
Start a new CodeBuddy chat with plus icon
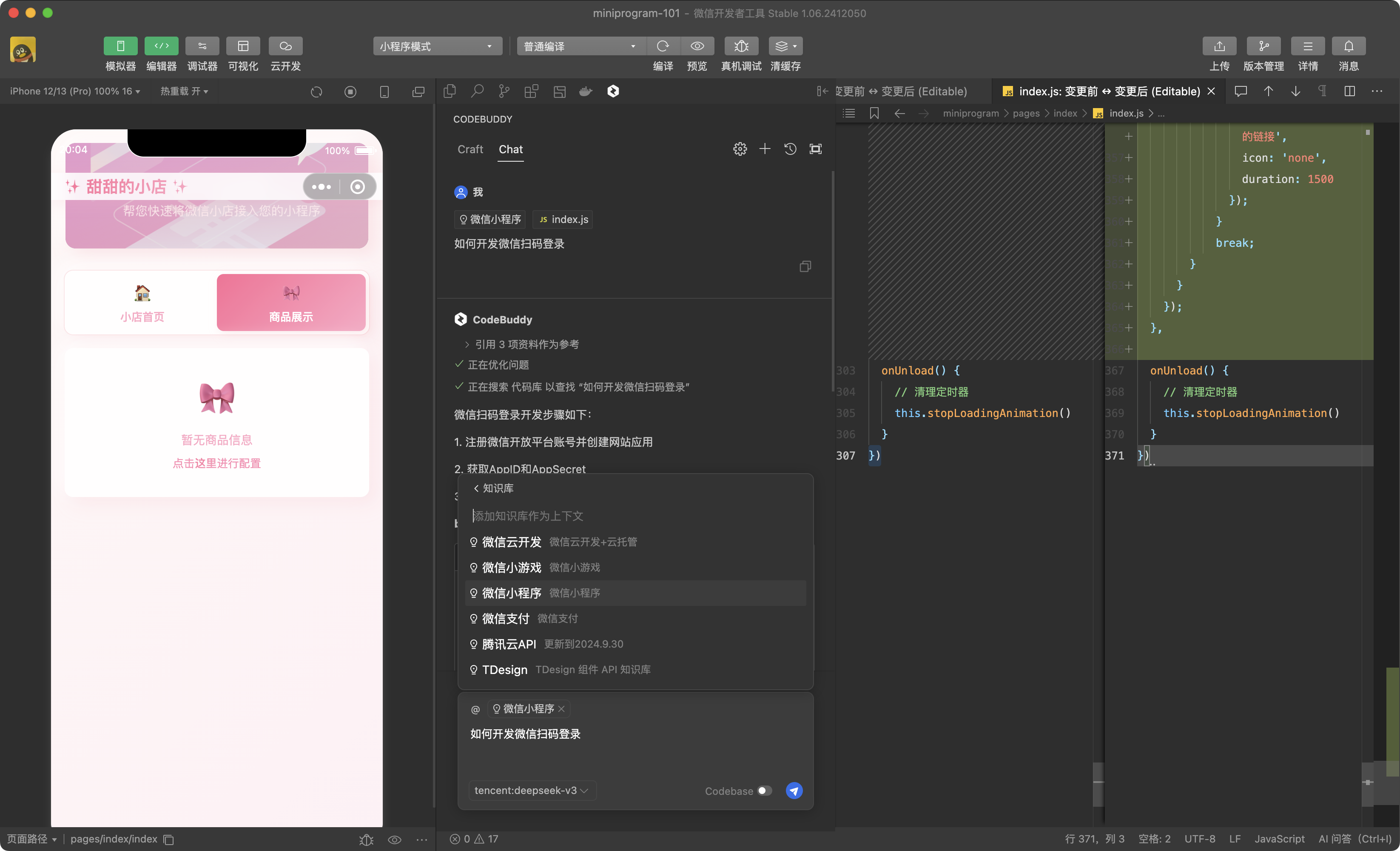[765, 149]
